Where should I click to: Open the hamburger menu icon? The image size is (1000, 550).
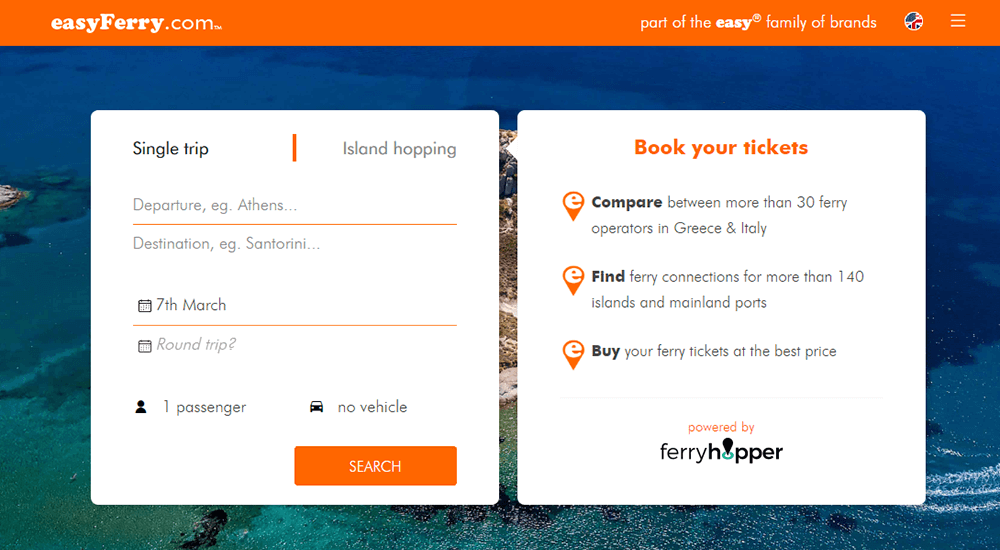tap(958, 21)
